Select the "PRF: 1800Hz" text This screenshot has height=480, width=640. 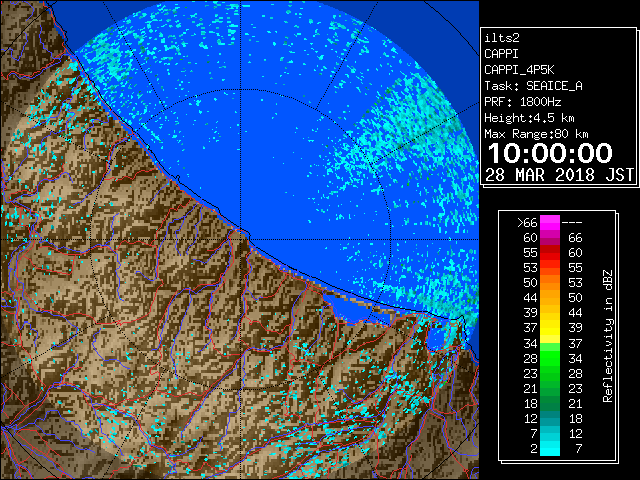click(523, 102)
